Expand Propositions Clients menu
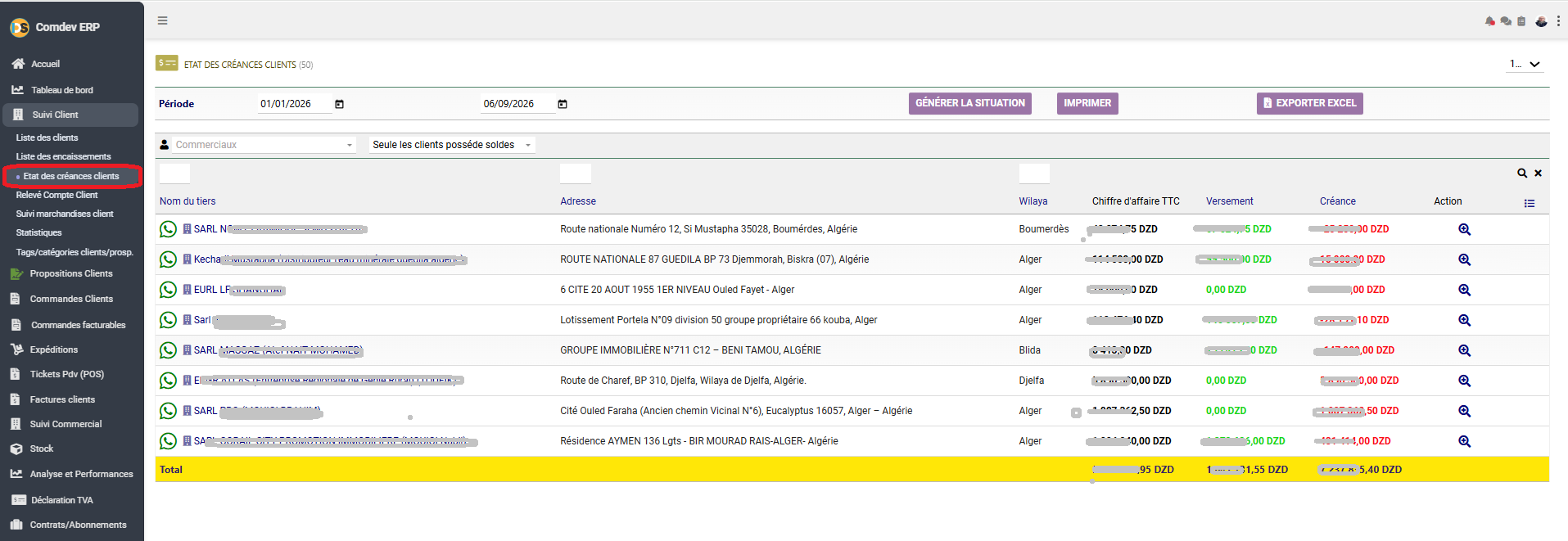 (x=71, y=273)
